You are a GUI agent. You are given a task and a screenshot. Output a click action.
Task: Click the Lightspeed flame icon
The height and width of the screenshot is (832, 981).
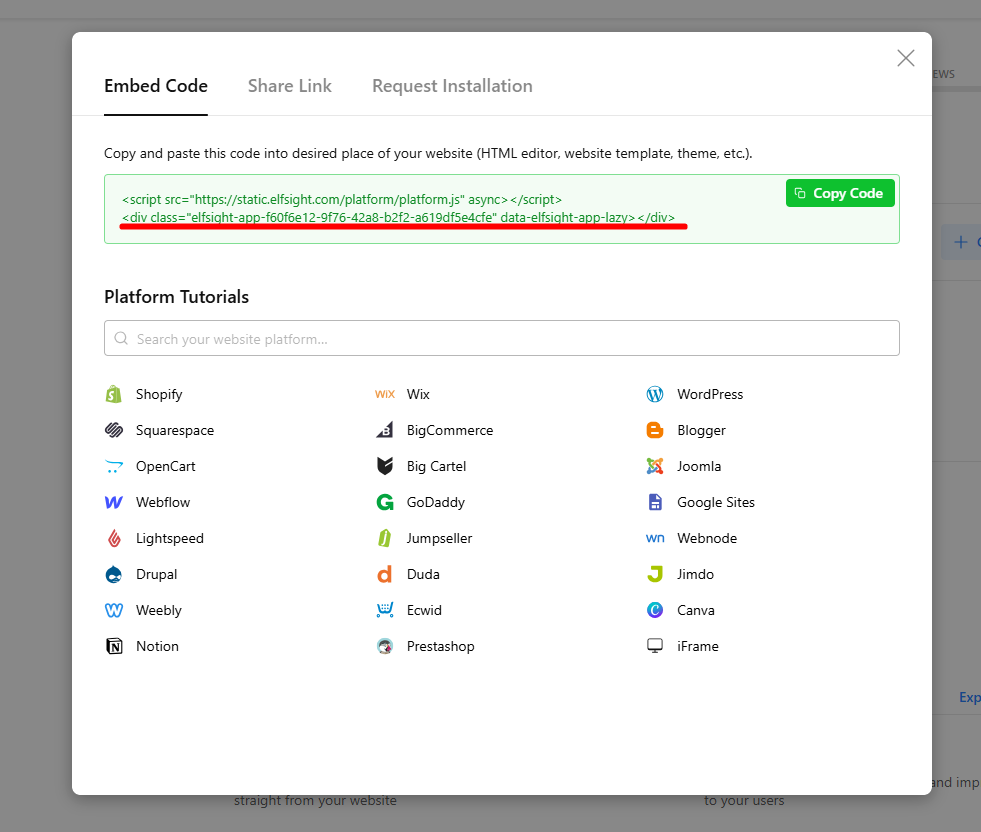pos(114,538)
